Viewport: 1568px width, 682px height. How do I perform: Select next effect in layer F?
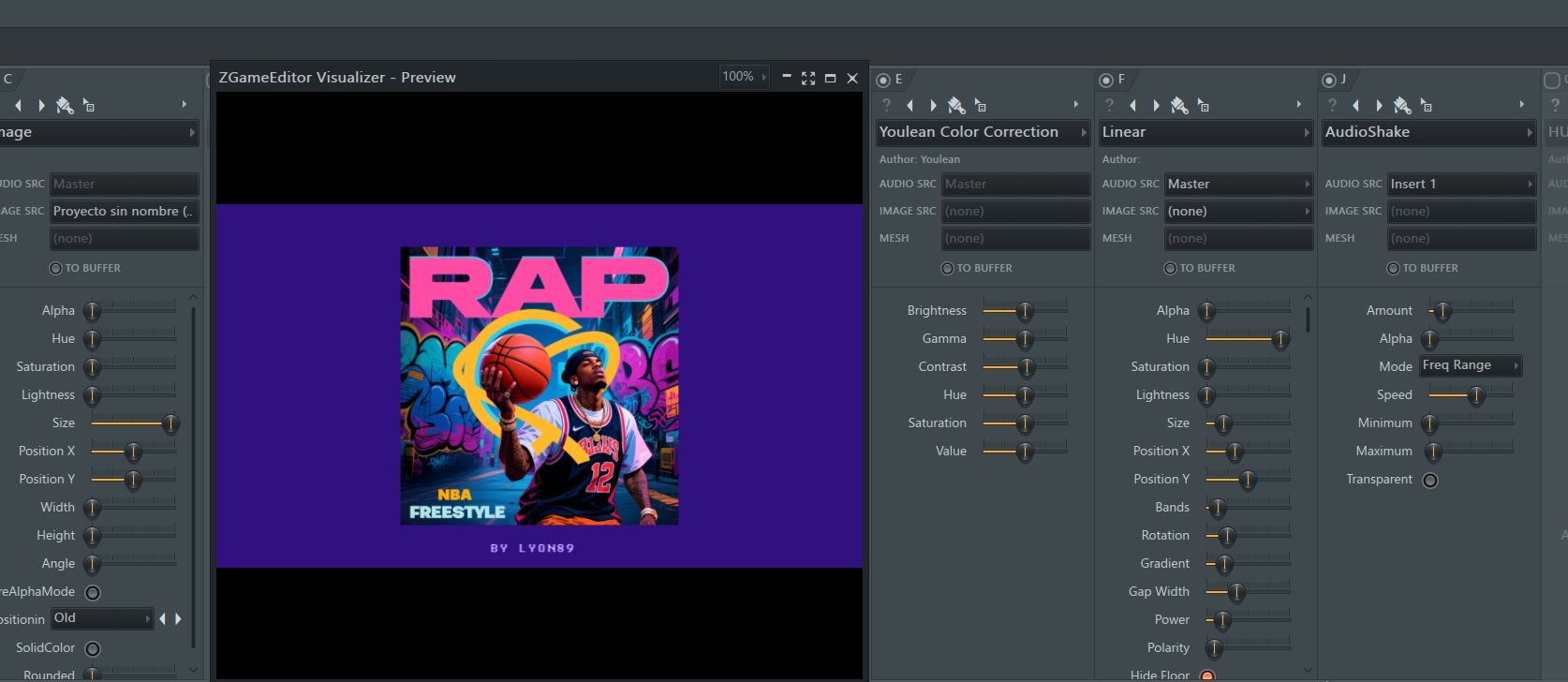click(x=1155, y=105)
